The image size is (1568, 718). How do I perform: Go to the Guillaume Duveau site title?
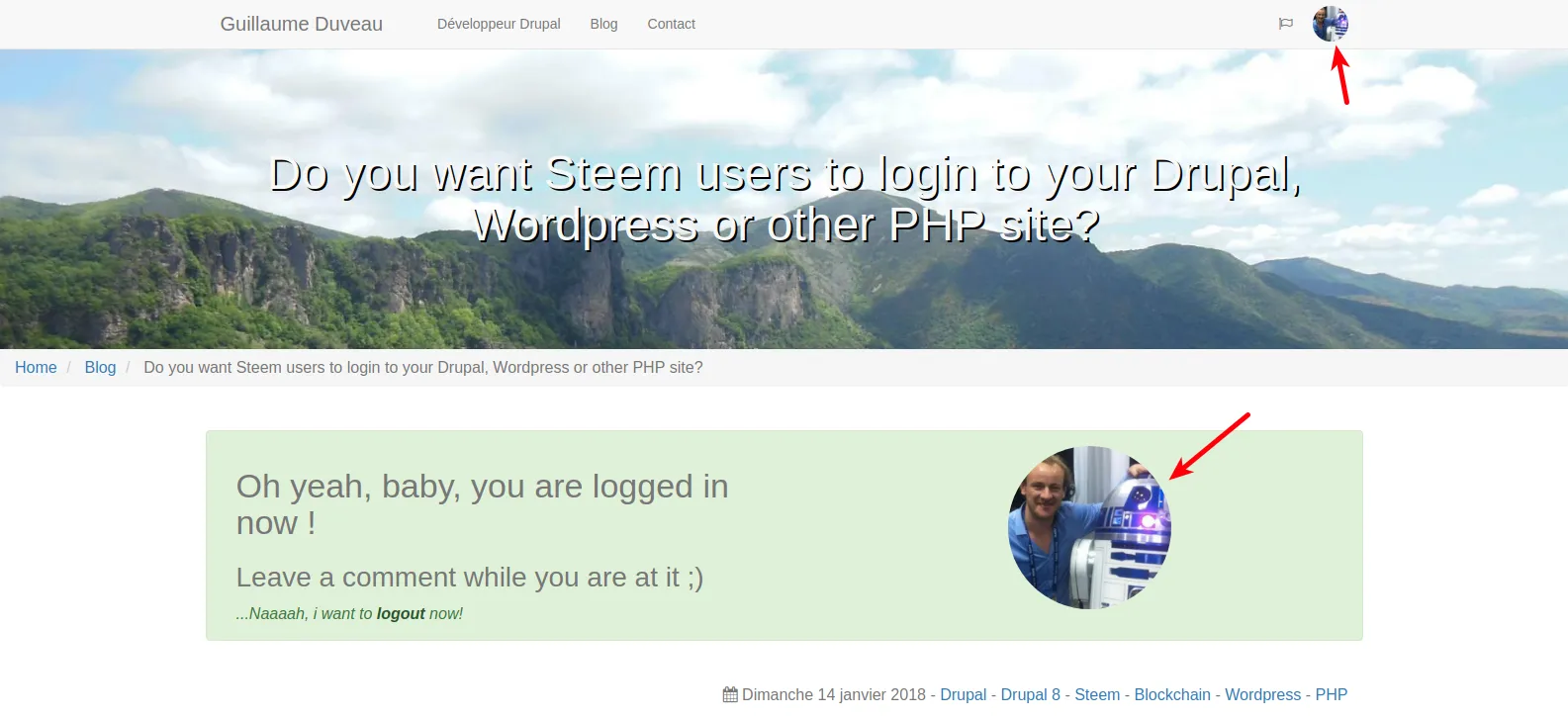(x=301, y=24)
